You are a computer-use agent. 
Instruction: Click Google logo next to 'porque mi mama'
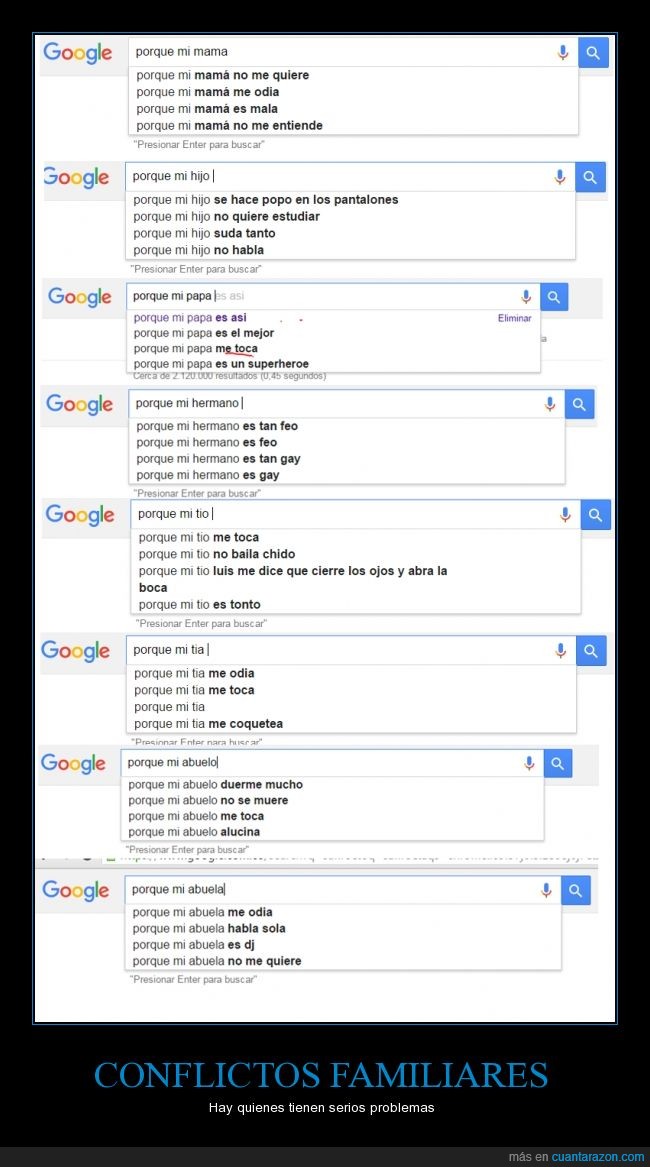pos(77,52)
